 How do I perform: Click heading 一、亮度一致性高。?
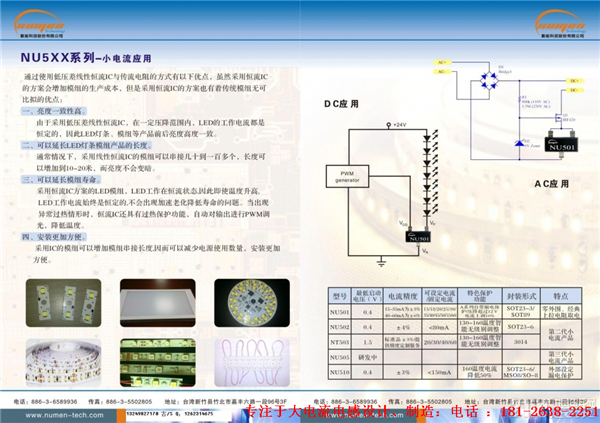click(x=54, y=111)
